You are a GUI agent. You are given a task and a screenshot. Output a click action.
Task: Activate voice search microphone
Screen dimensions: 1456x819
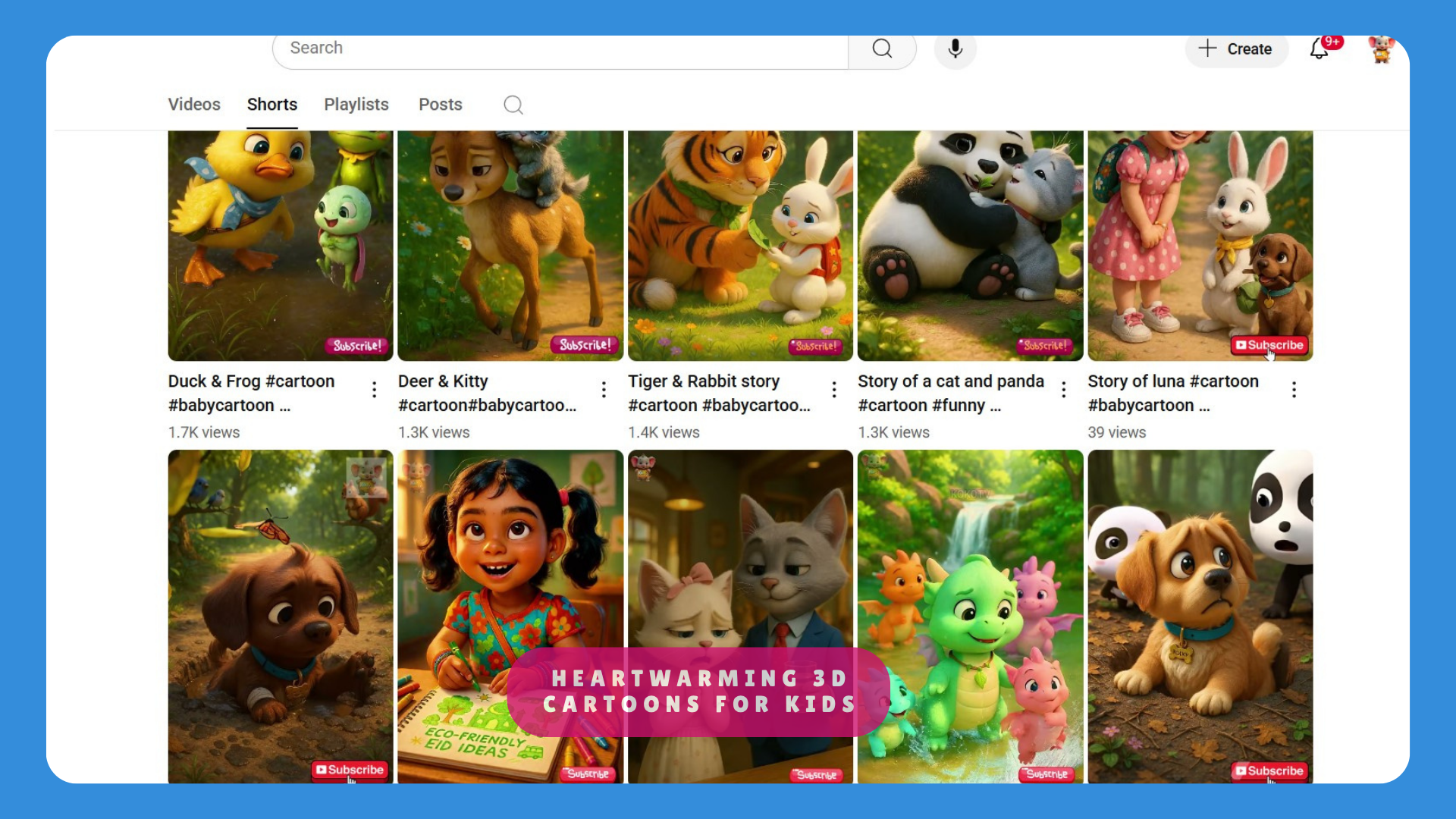point(955,49)
